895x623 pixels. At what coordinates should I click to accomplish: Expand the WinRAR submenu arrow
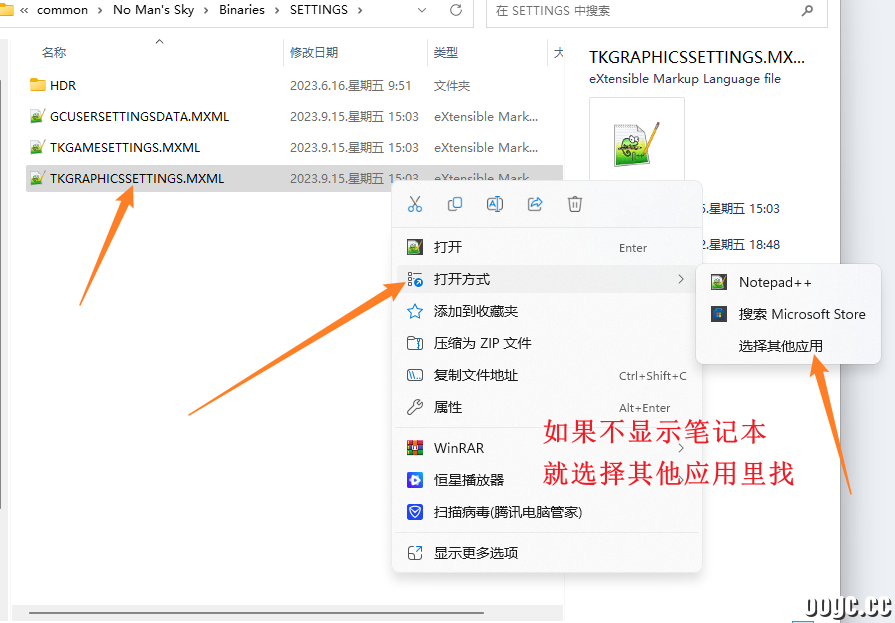pyautogui.click(x=680, y=448)
